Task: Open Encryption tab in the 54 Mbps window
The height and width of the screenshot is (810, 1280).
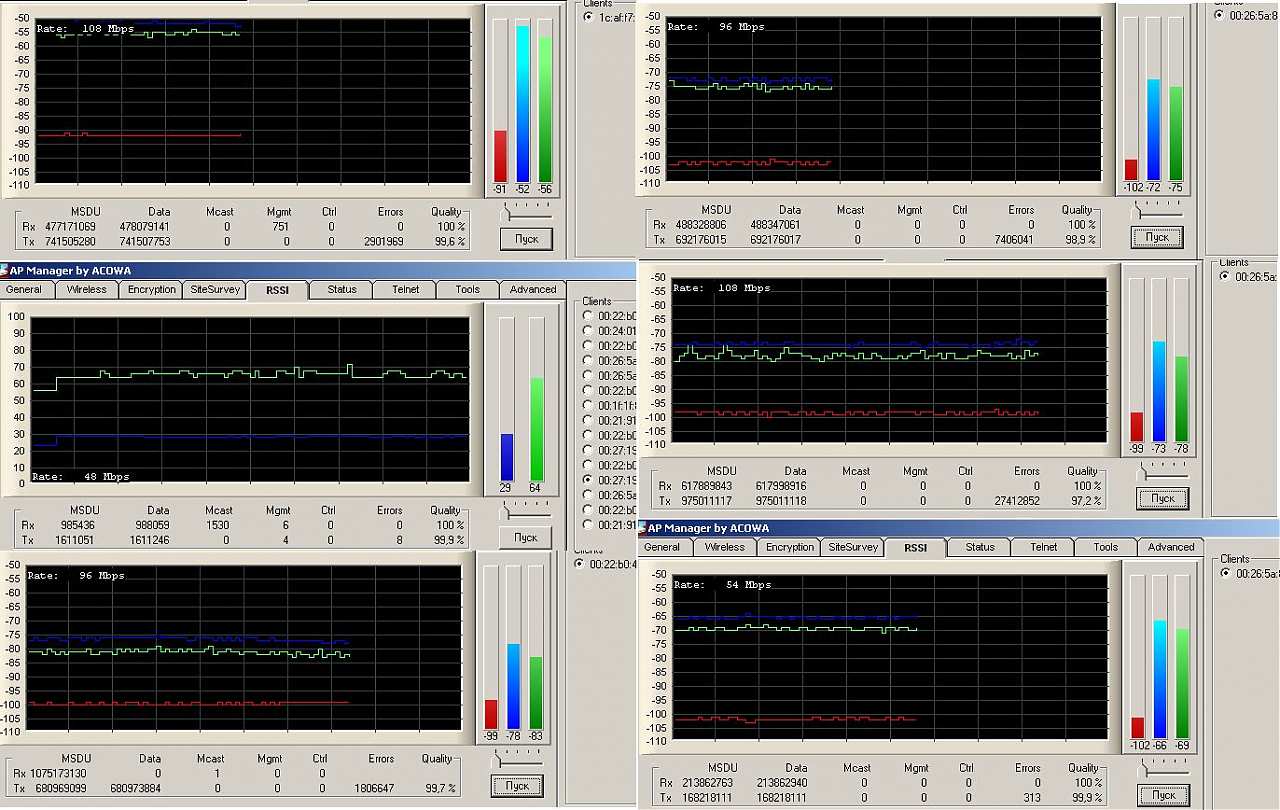Action: click(x=790, y=548)
